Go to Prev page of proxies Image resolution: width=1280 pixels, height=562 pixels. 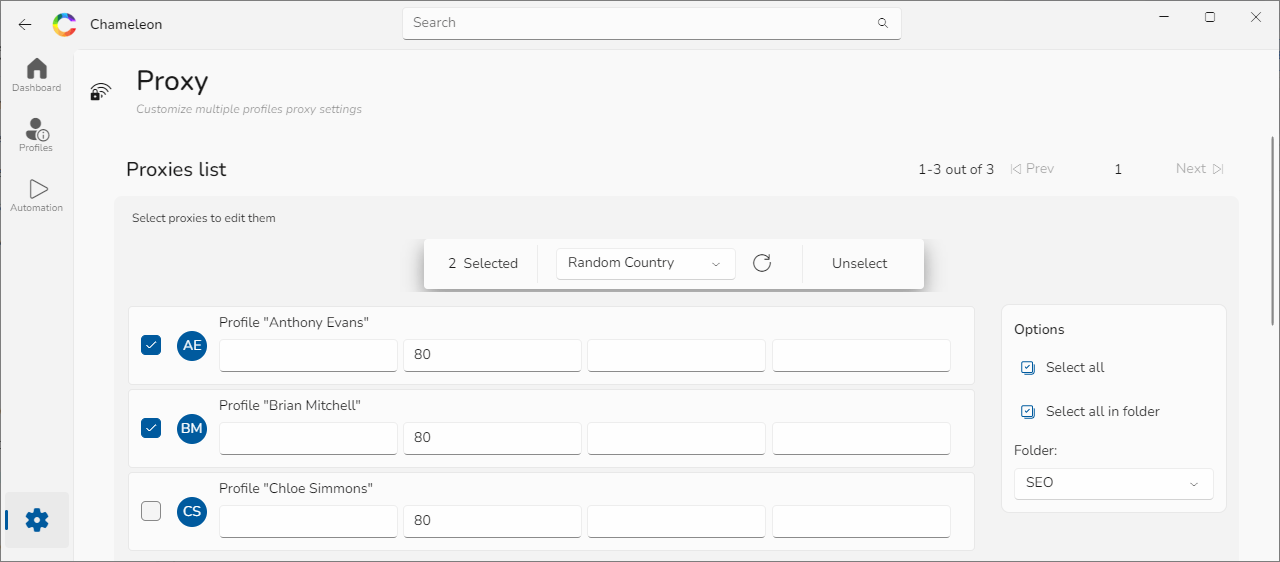click(x=1032, y=169)
